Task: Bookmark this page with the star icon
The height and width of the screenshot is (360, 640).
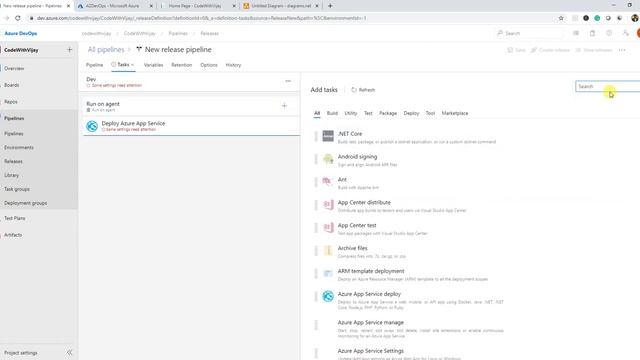Action: pos(561,18)
